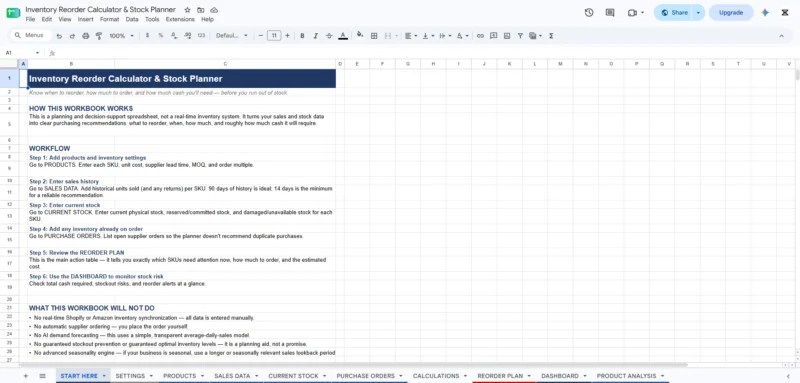Star this document
The height and width of the screenshot is (383, 800).
click(187, 10)
